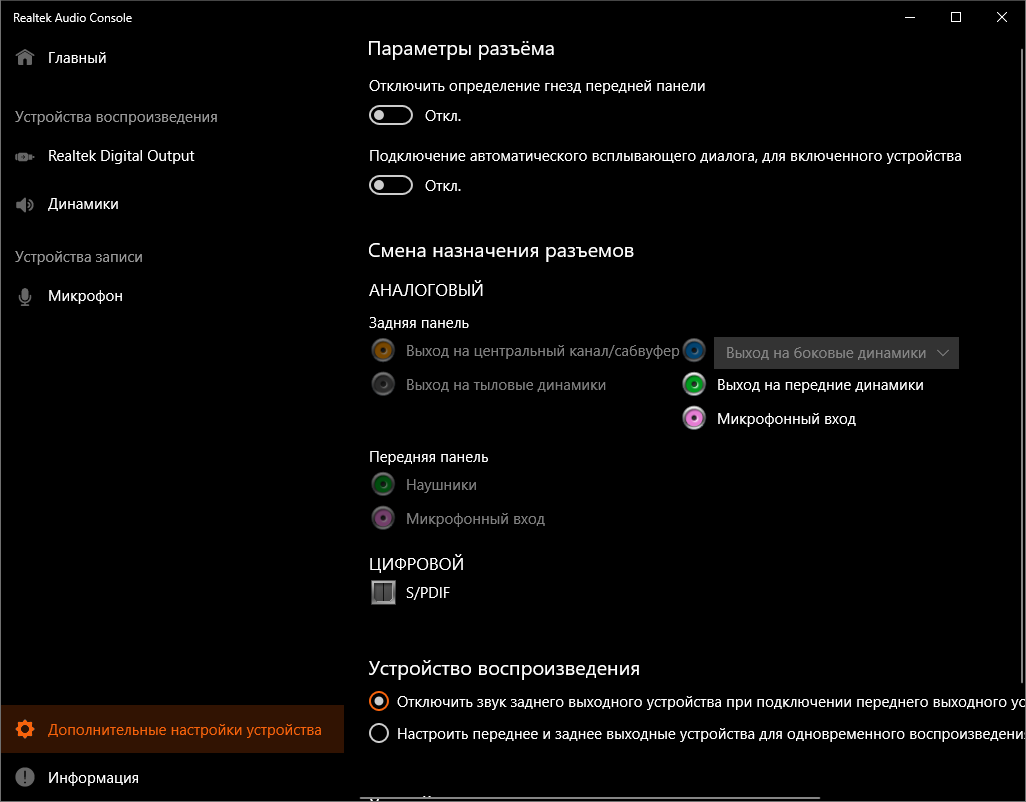The image size is (1026, 802).
Task: Select mute rear output device radio option
Action: [x=379, y=701]
